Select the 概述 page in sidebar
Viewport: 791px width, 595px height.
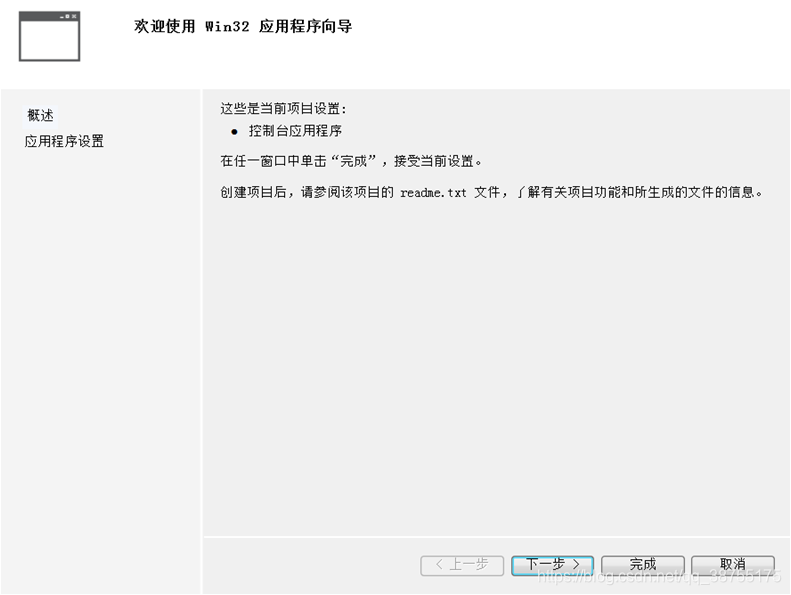(x=40, y=116)
